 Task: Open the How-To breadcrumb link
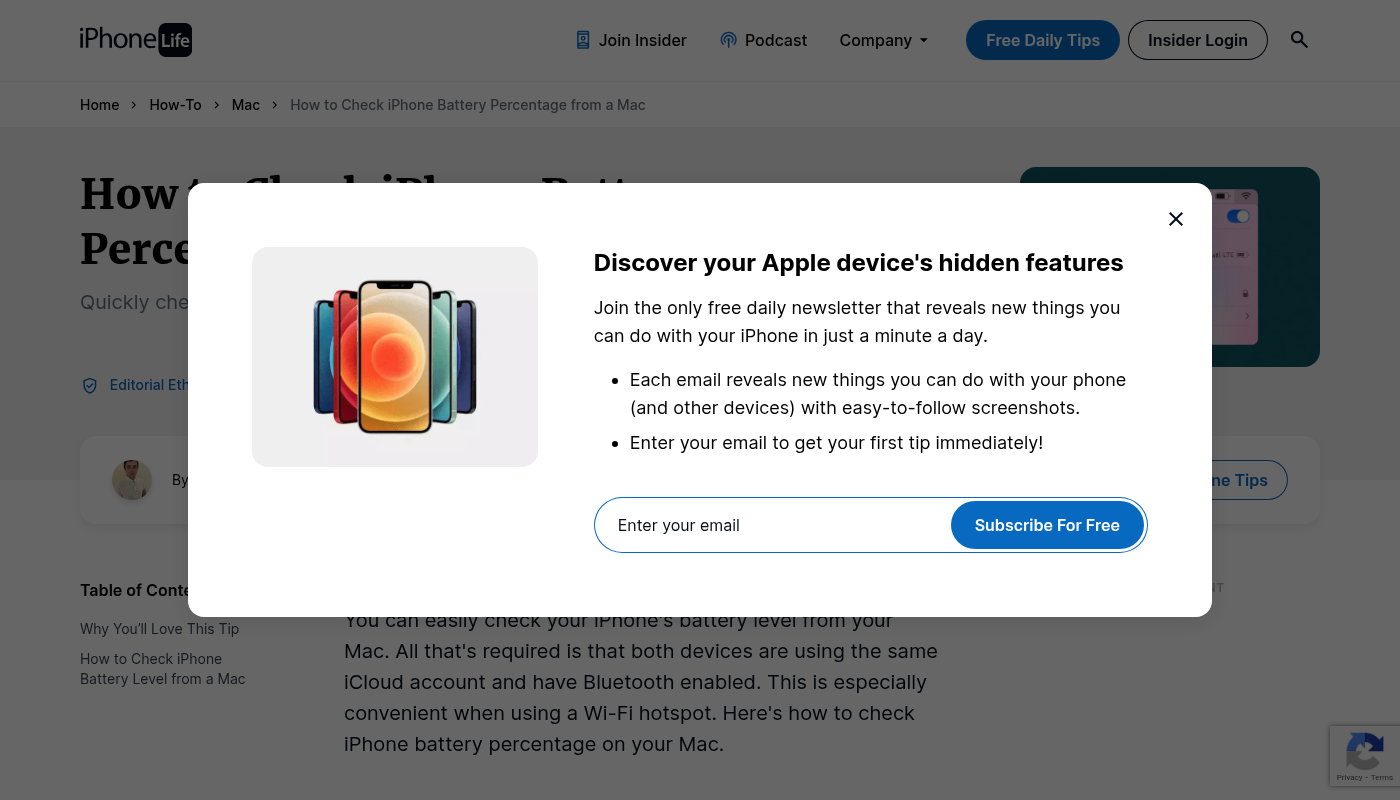[175, 105]
